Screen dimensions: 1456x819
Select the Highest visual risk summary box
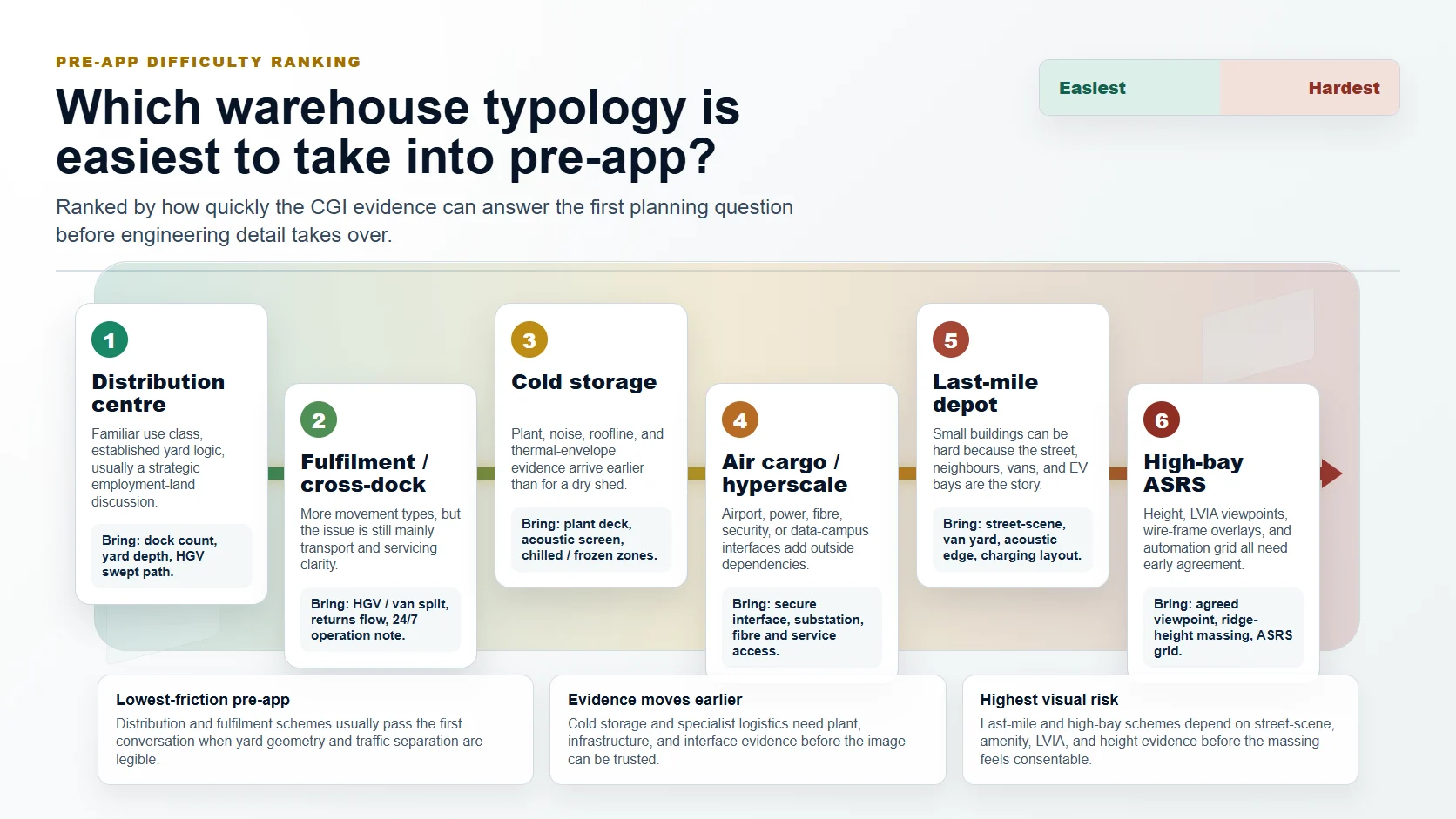pos(1160,729)
